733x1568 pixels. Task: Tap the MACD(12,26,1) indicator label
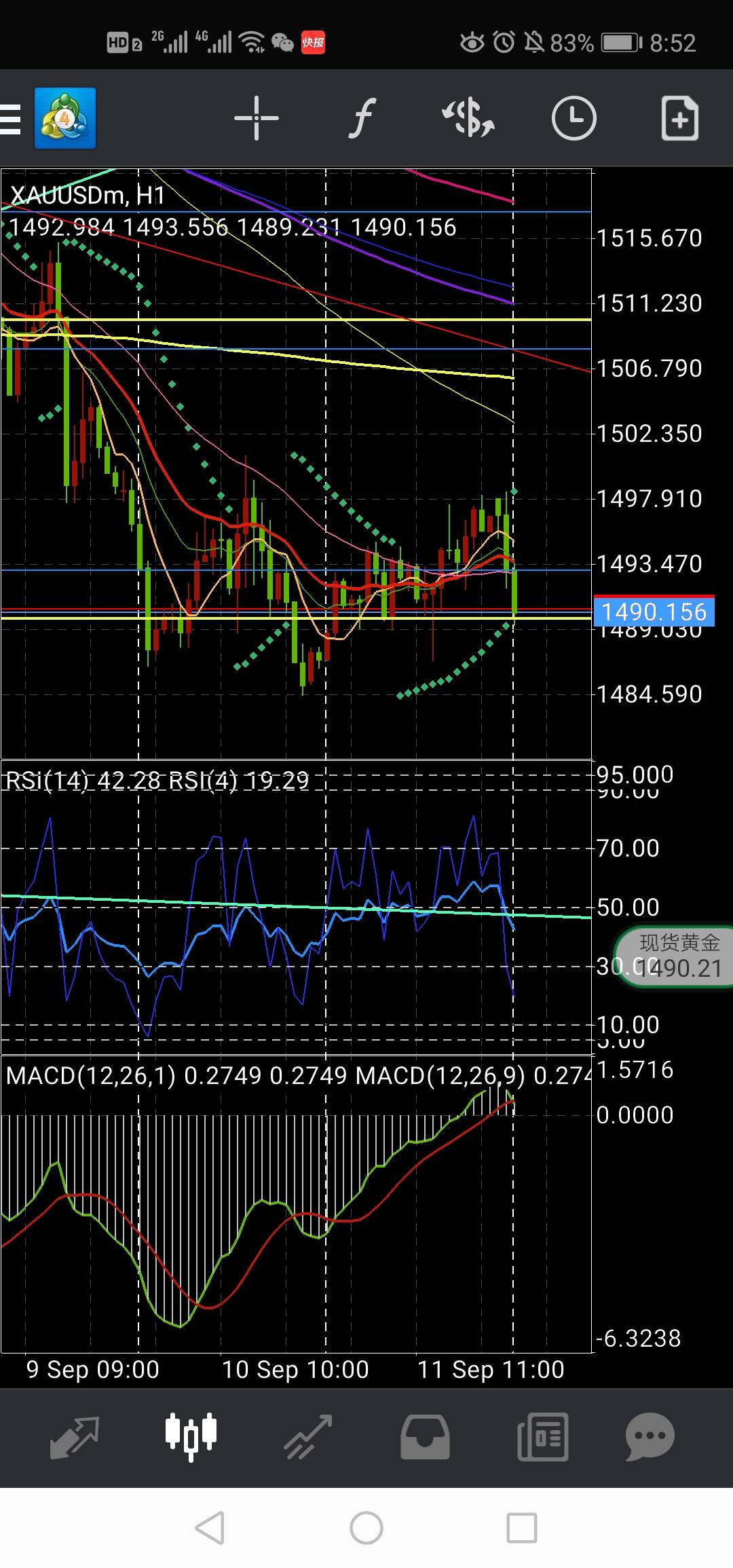[x=92, y=1076]
